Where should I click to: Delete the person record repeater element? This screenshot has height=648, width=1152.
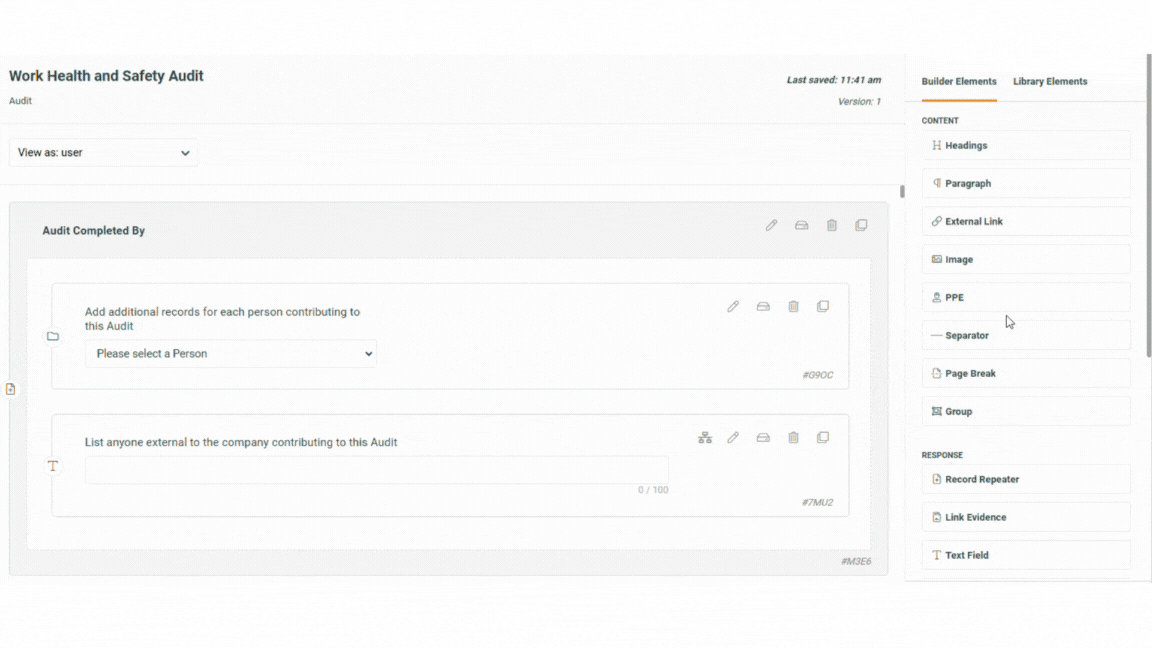tap(793, 307)
